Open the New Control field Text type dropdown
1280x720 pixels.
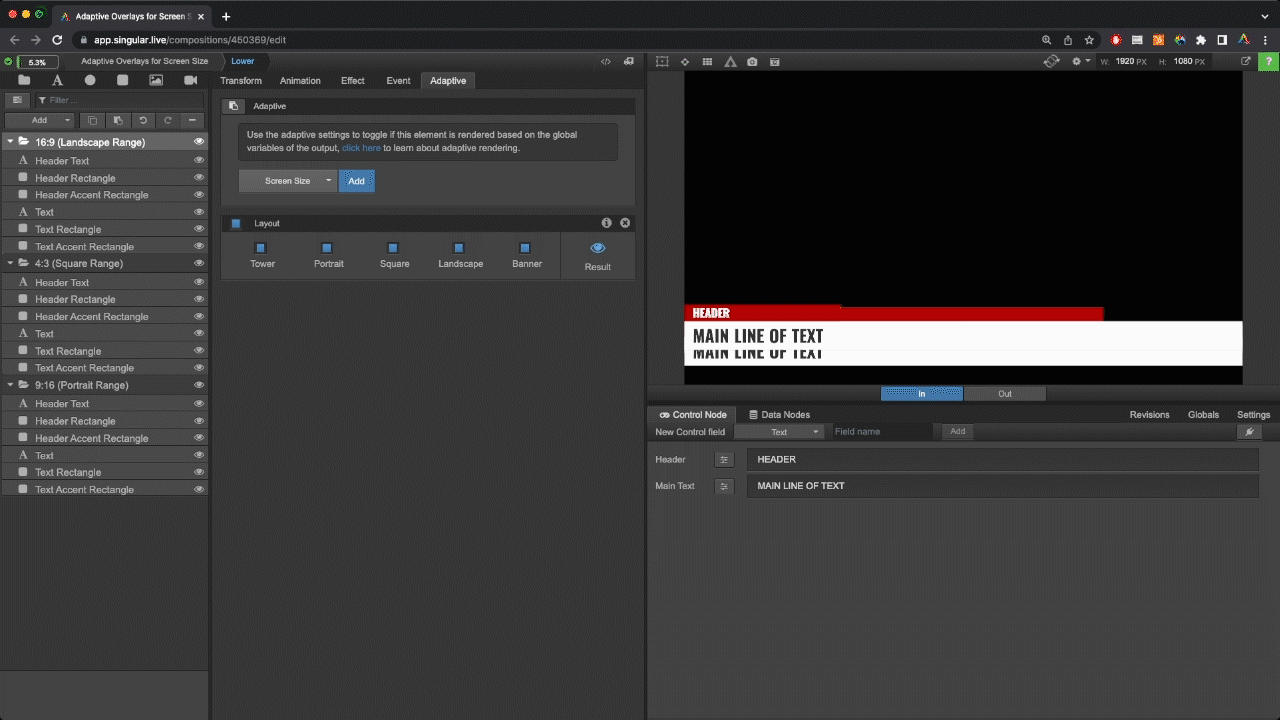tap(779, 432)
